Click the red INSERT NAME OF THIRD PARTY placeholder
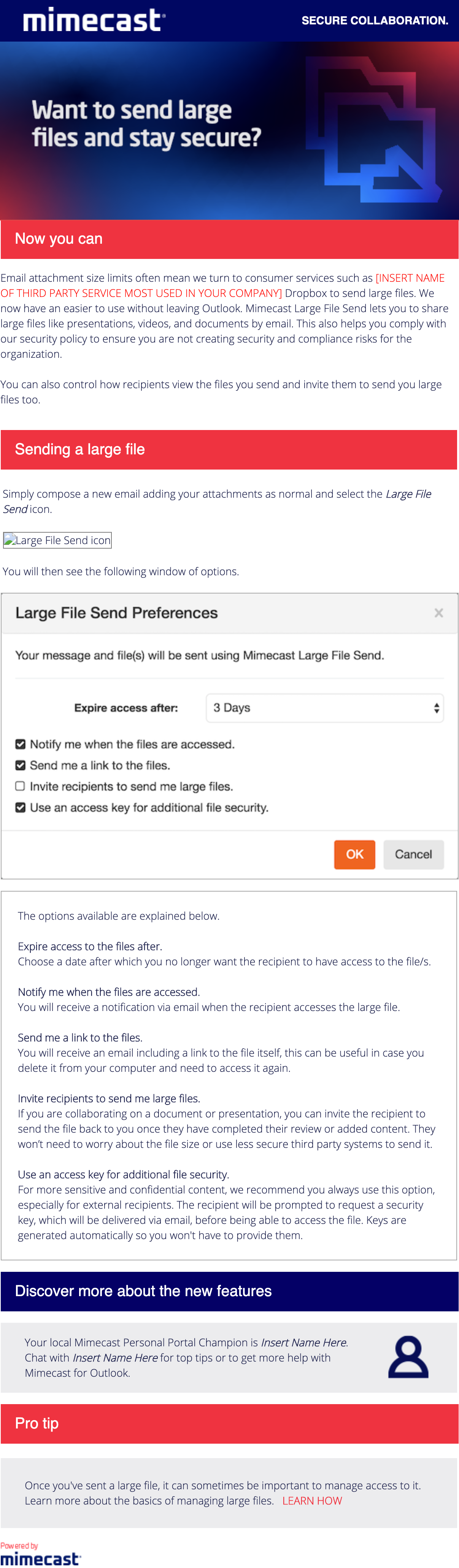The width and height of the screenshot is (459, 1568). click(x=223, y=285)
